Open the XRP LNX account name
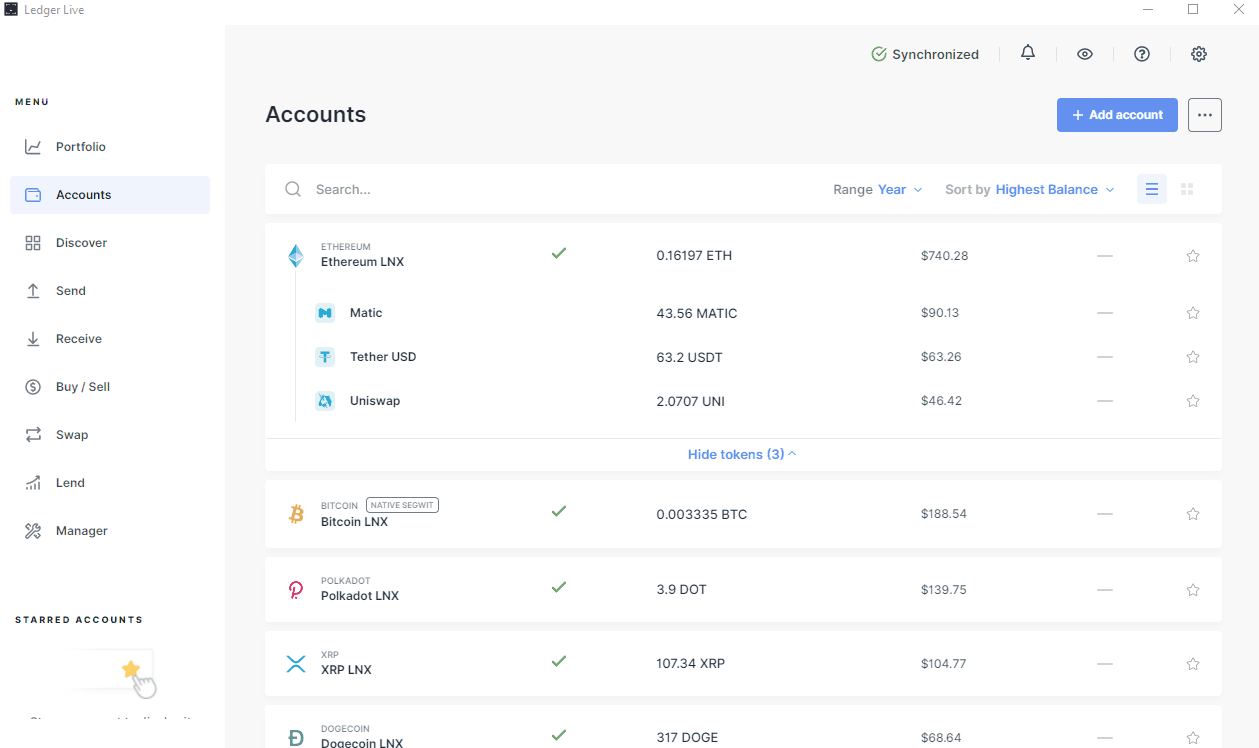The width and height of the screenshot is (1259, 748). pos(346,670)
